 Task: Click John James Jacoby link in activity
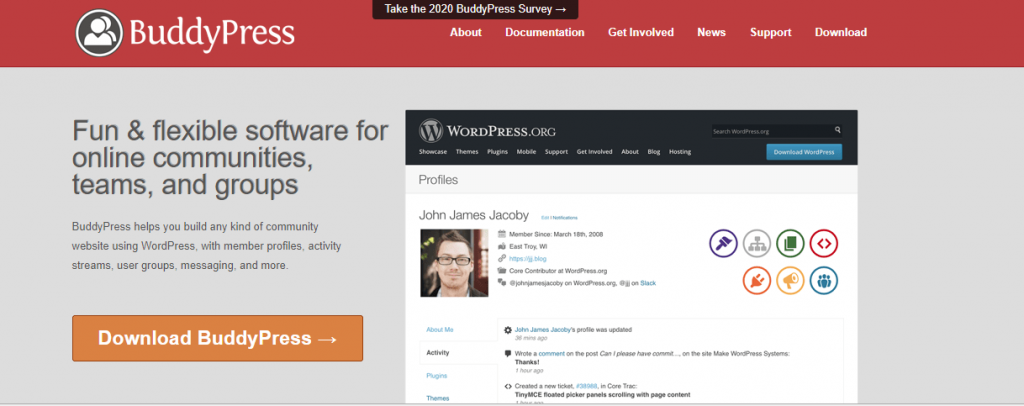click(544, 330)
